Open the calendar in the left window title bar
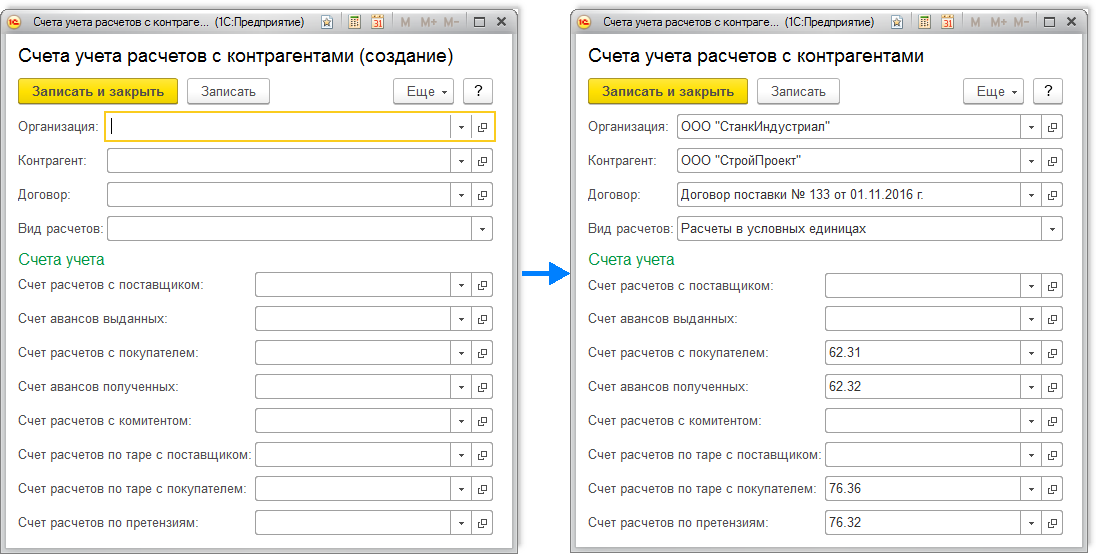The height and width of the screenshot is (554, 1096). point(378,21)
